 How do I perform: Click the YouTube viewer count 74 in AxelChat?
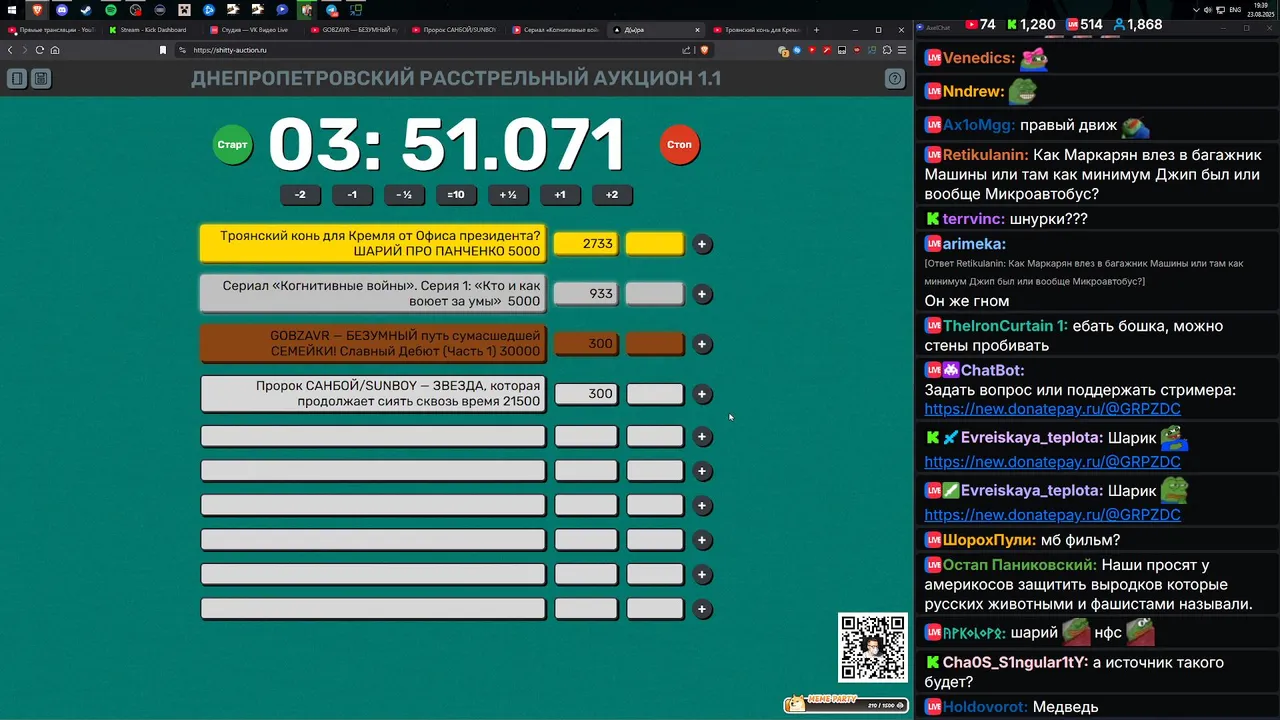[979, 25]
